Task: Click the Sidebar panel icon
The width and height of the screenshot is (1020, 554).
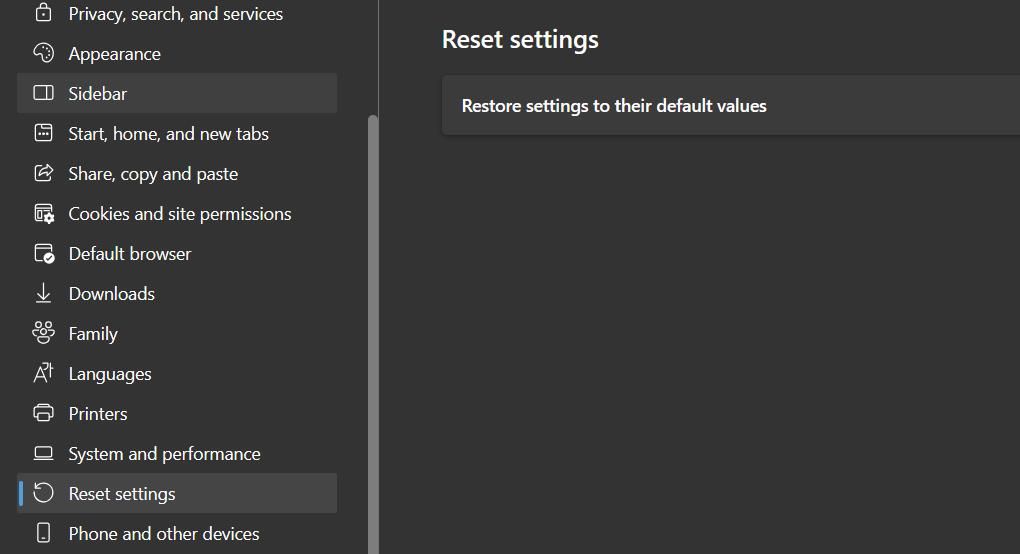Action: [x=43, y=93]
